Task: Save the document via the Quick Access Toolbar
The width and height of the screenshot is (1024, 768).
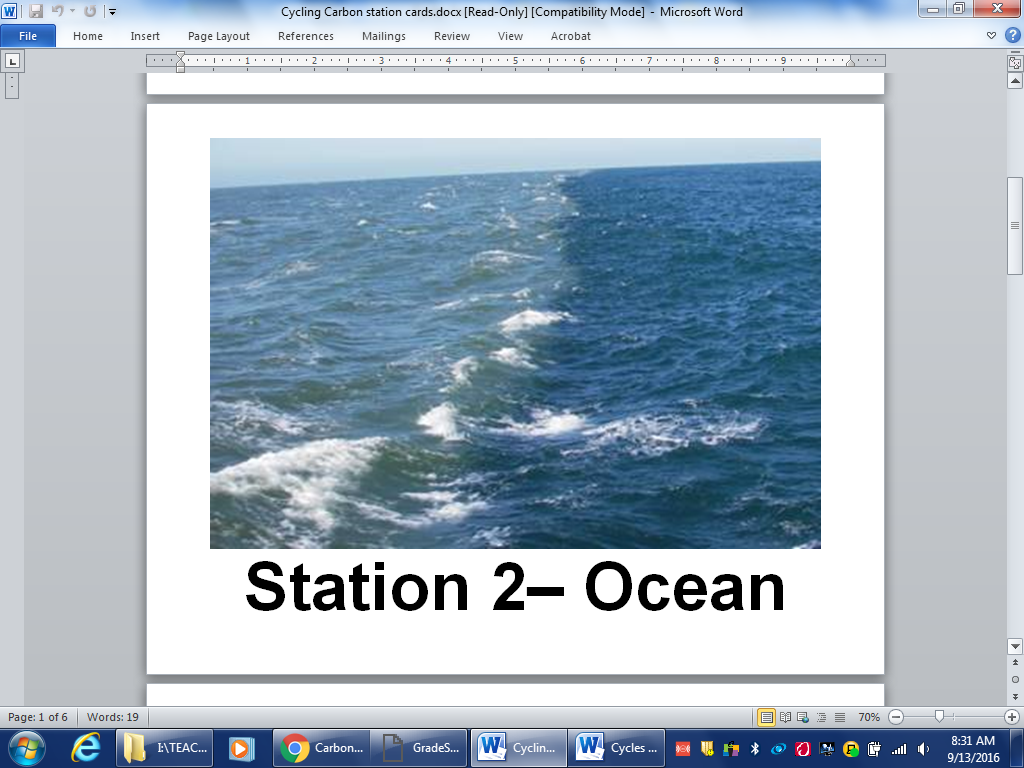Action: click(x=36, y=10)
